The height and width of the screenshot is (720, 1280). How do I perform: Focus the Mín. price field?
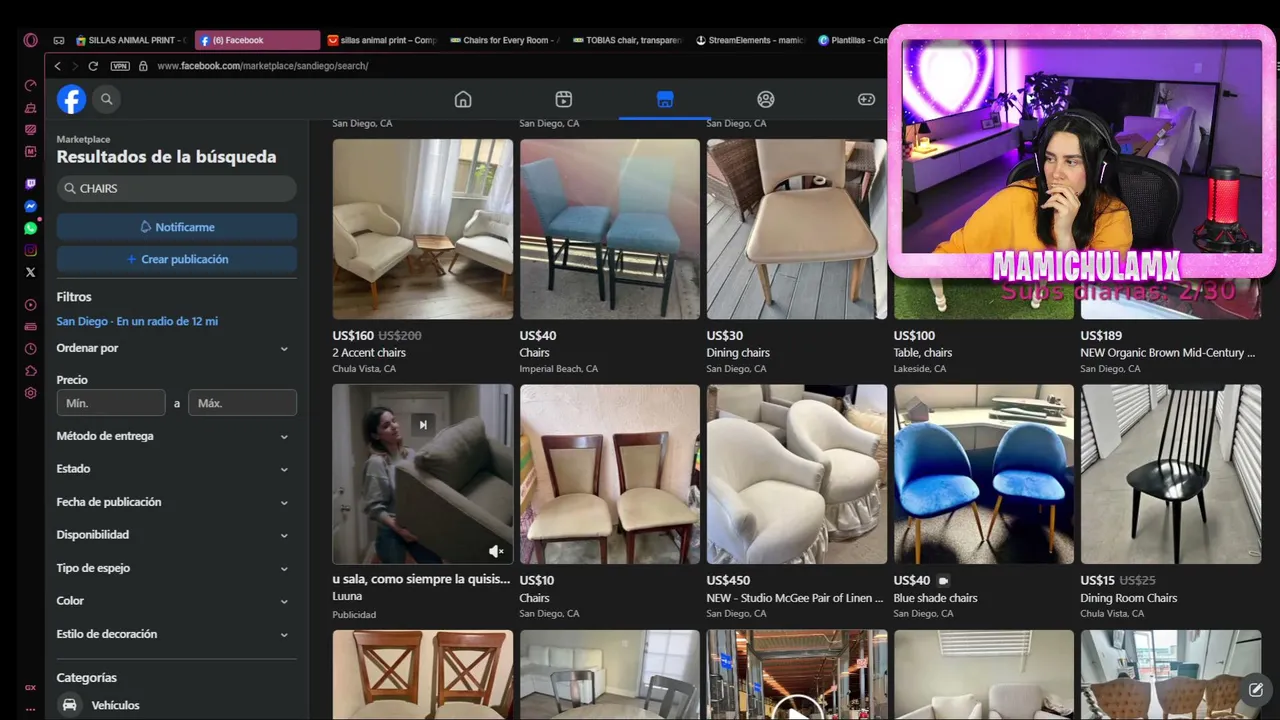click(x=111, y=403)
